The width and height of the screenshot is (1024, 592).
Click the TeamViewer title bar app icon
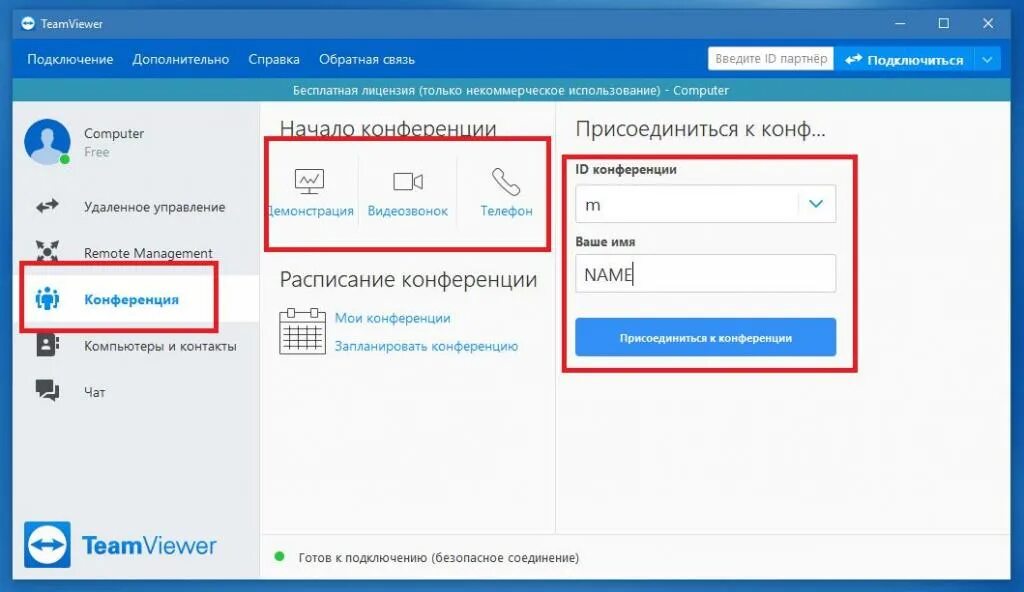click(x=27, y=24)
